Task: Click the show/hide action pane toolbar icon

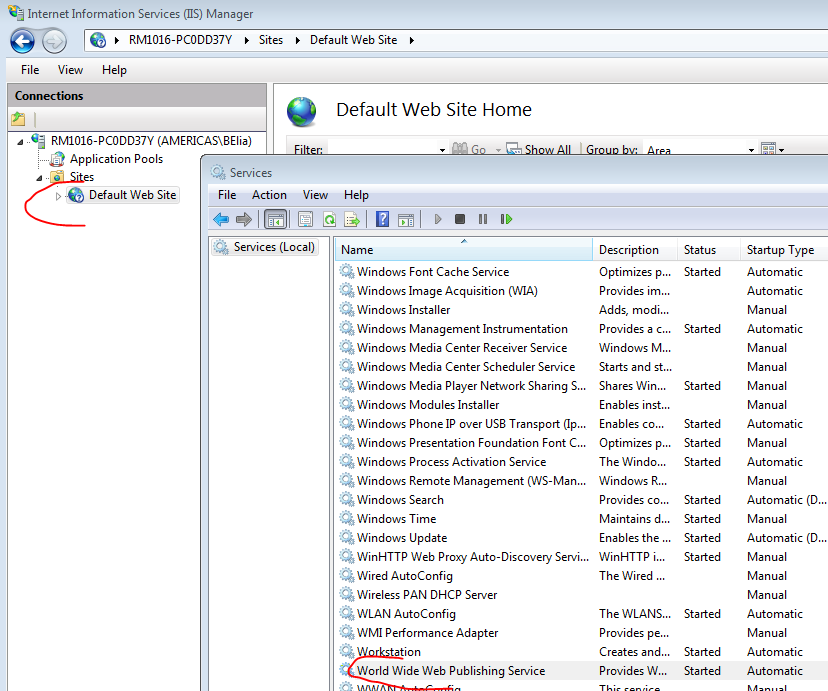Action: (x=406, y=220)
